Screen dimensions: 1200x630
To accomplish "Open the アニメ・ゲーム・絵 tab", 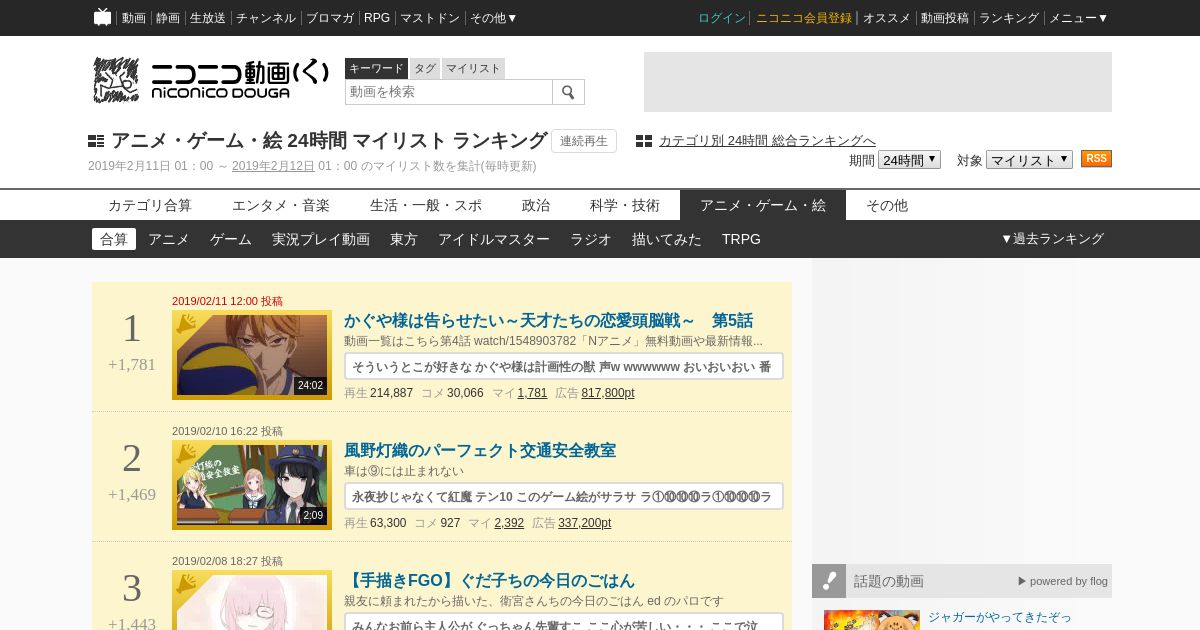I will tap(763, 205).
